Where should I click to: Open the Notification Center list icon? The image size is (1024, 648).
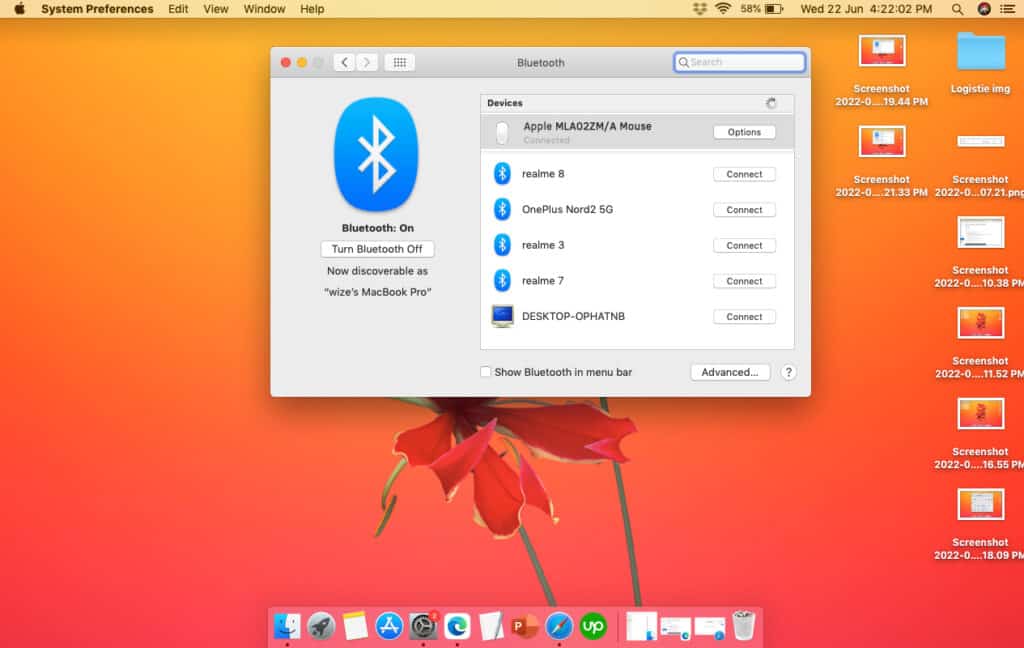[1009, 9]
